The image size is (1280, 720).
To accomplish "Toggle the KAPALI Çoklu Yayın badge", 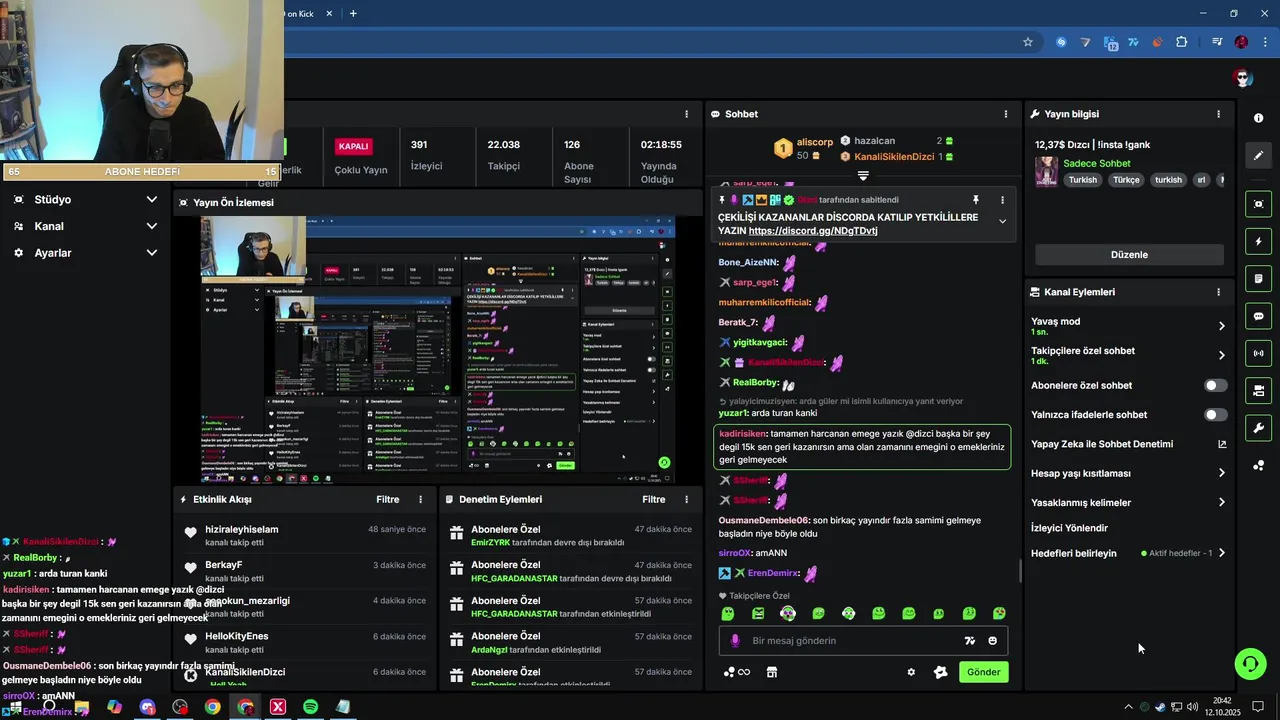I will click(x=354, y=146).
